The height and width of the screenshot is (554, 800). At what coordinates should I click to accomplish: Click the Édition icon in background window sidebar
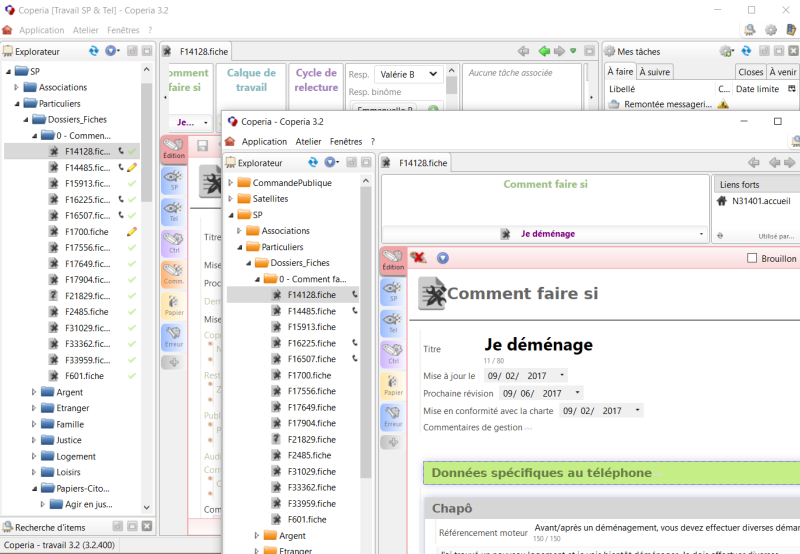174,148
